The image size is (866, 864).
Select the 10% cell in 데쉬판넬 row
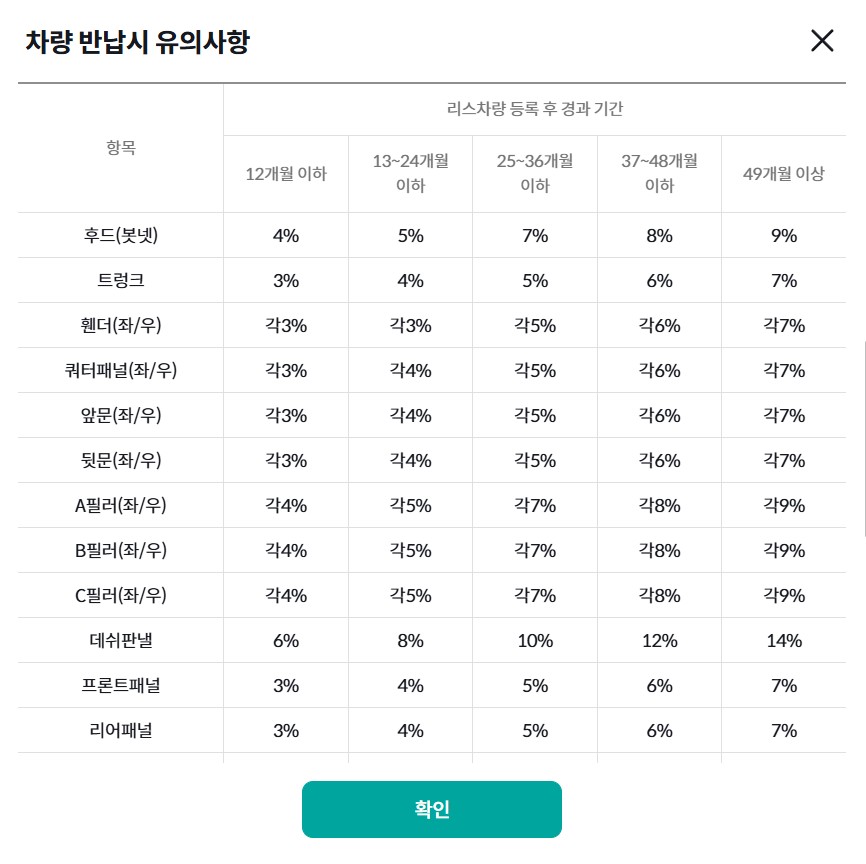point(535,641)
